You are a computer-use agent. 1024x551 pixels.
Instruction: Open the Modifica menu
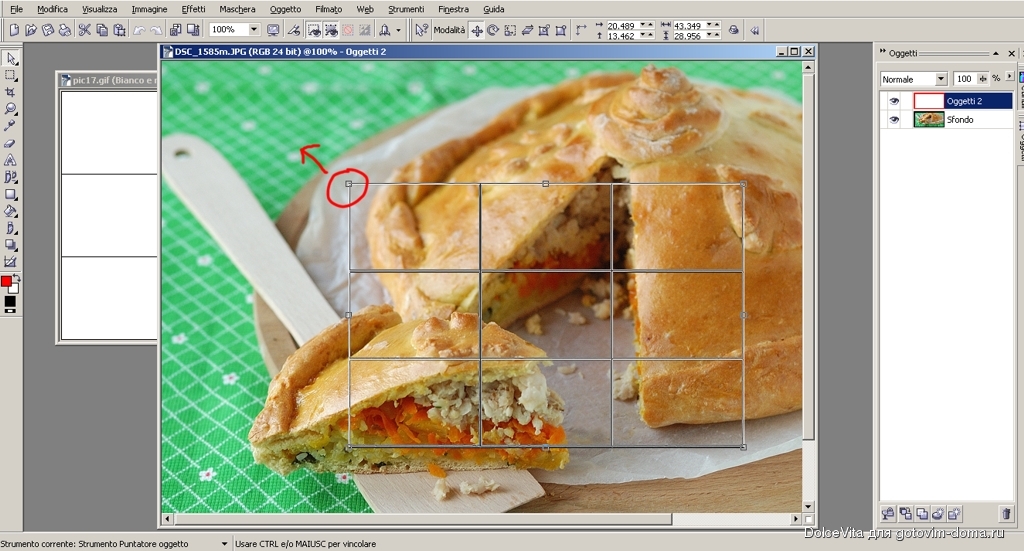click(x=52, y=9)
